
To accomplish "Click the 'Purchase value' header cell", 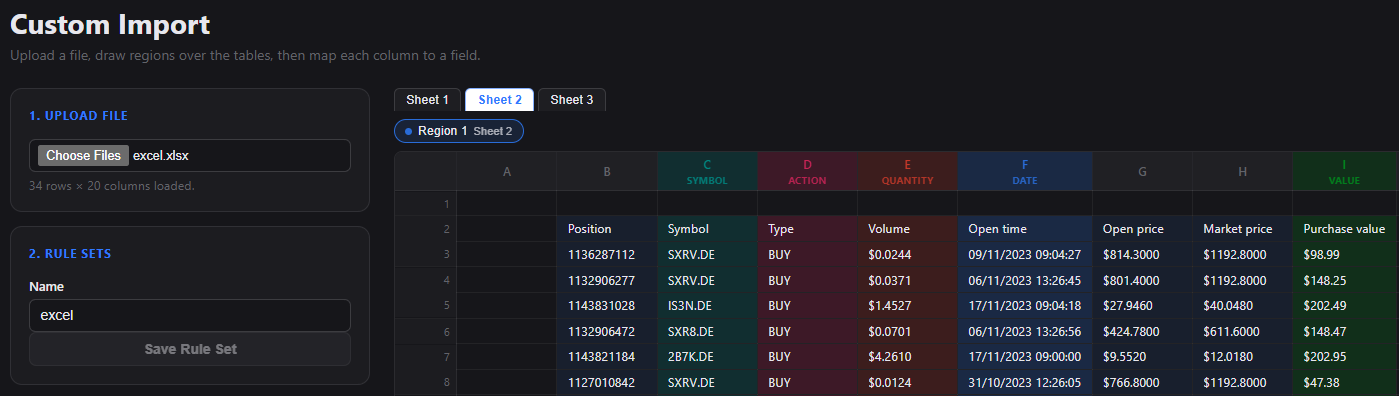I will [1344, 229].
